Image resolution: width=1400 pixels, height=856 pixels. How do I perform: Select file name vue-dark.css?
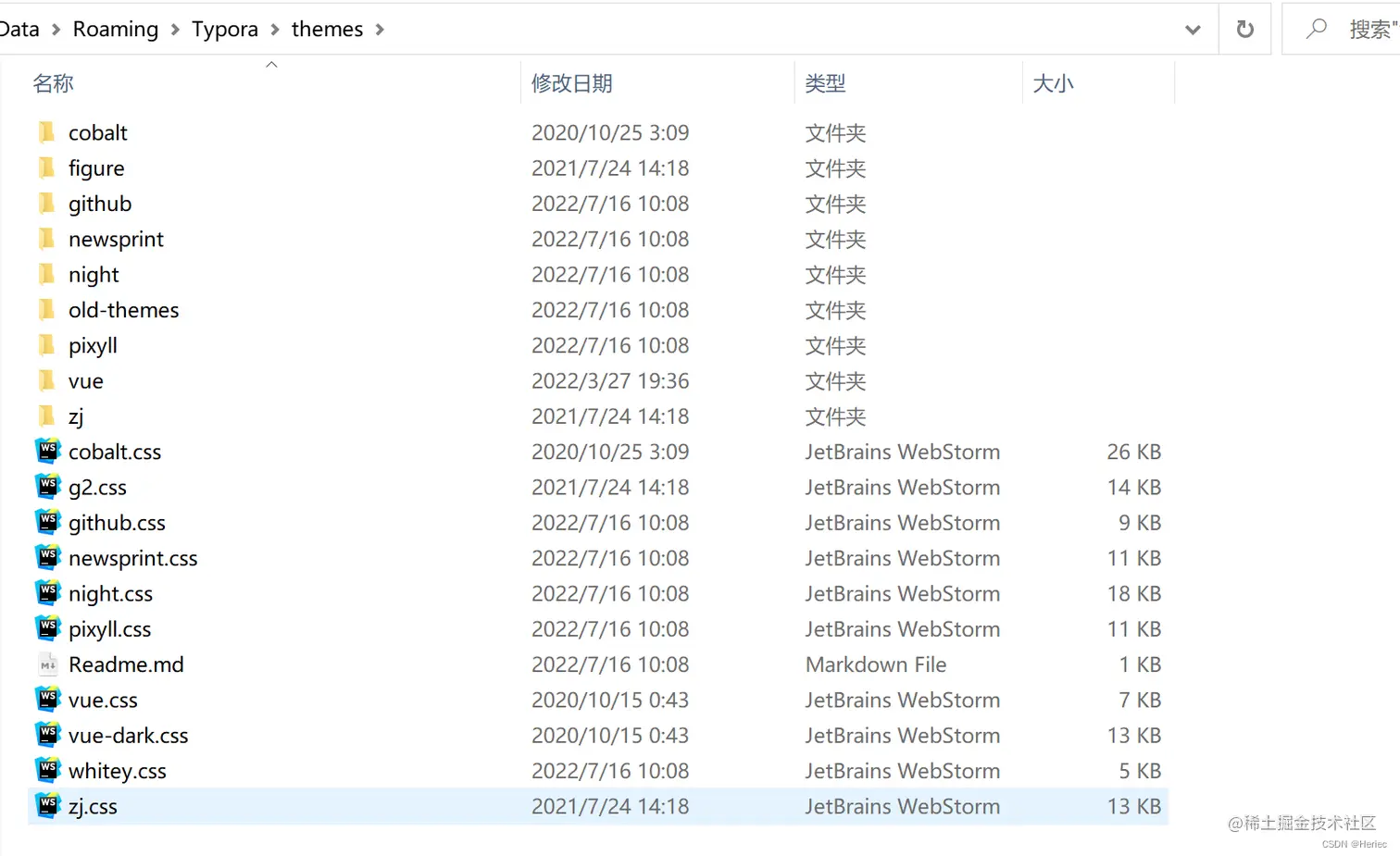(128, 736)
